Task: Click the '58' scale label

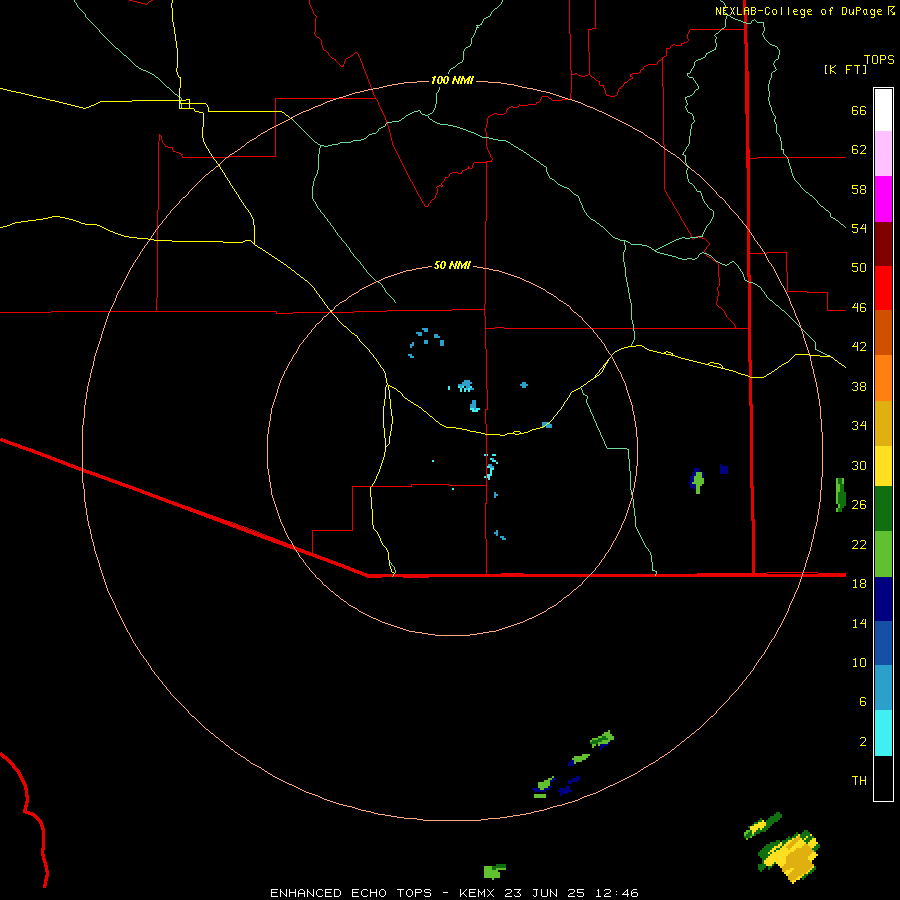Action: (859, 189)
